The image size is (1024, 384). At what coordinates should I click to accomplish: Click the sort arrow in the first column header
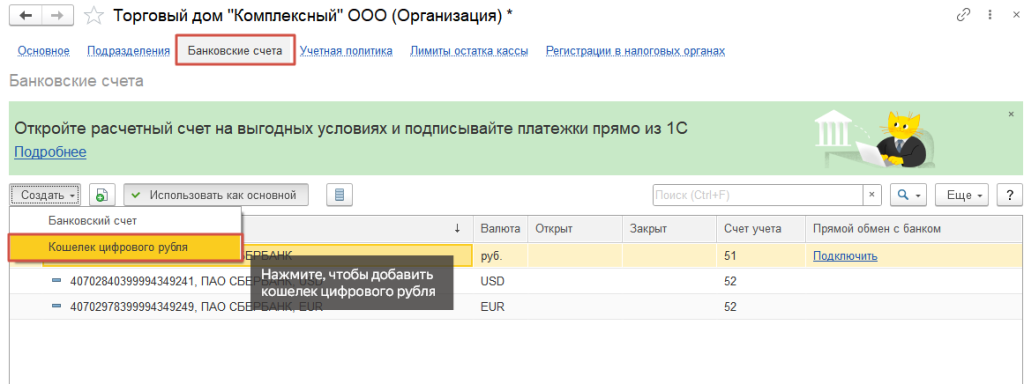click(457, 229)
